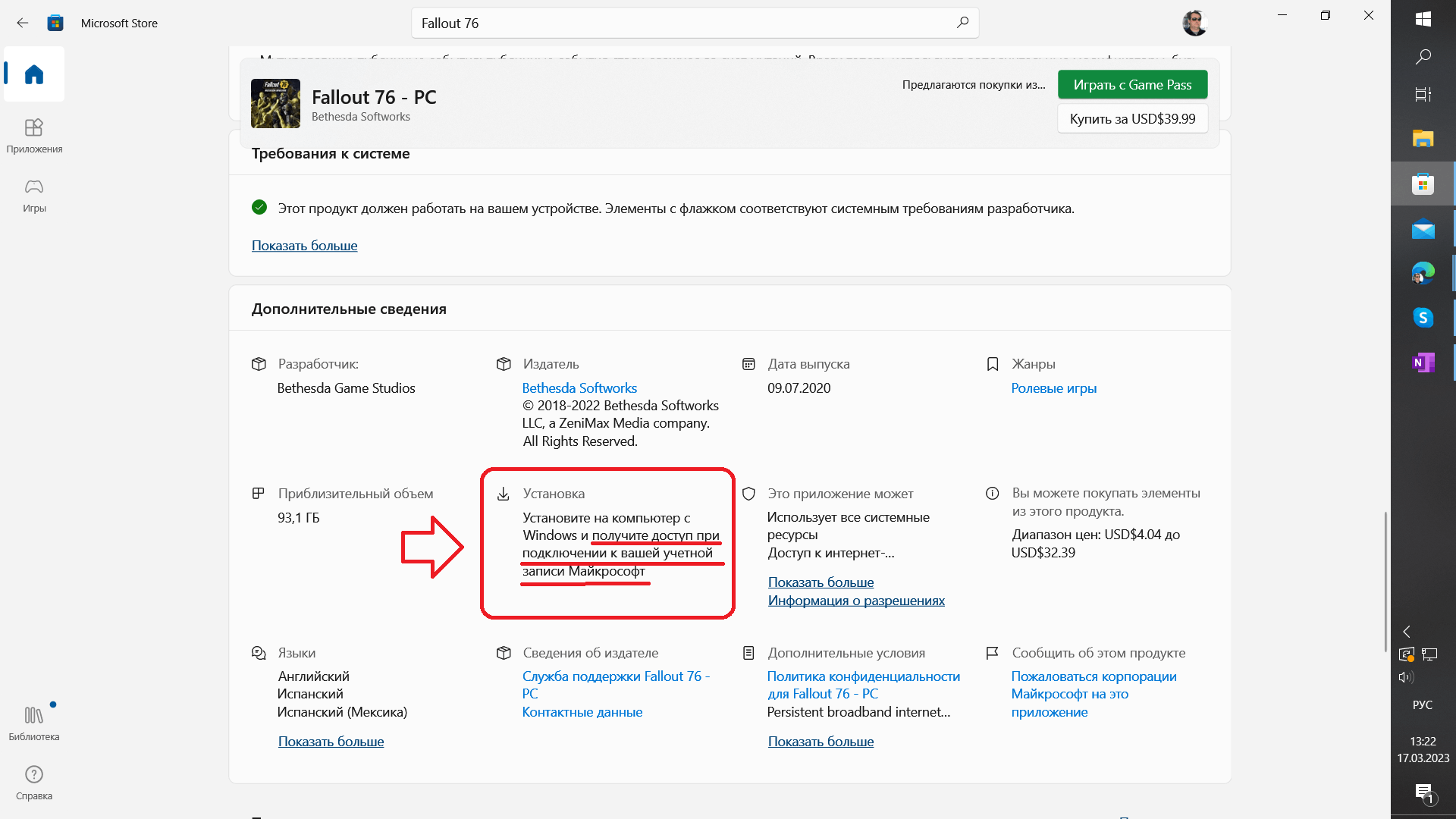Viewport: 1456px width, 819px height.
Task: Open Служба поддержки Fallout 76 link
Action: [616, 685]
